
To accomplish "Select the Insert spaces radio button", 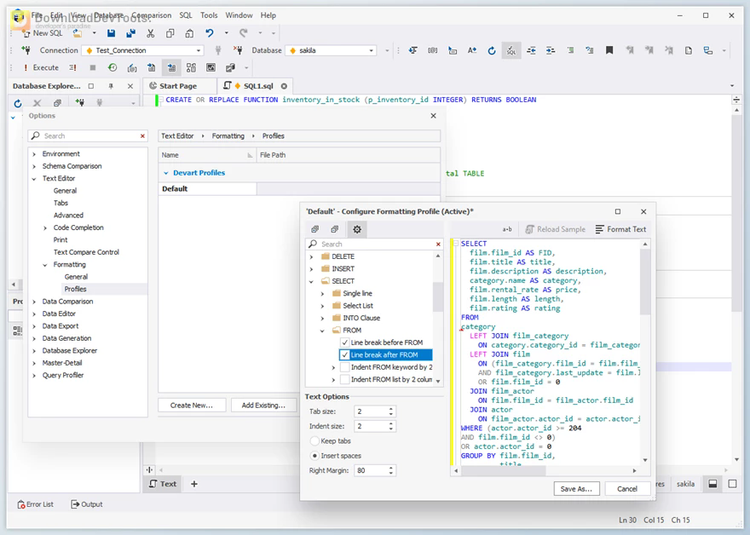I will [x=314, y=456].
